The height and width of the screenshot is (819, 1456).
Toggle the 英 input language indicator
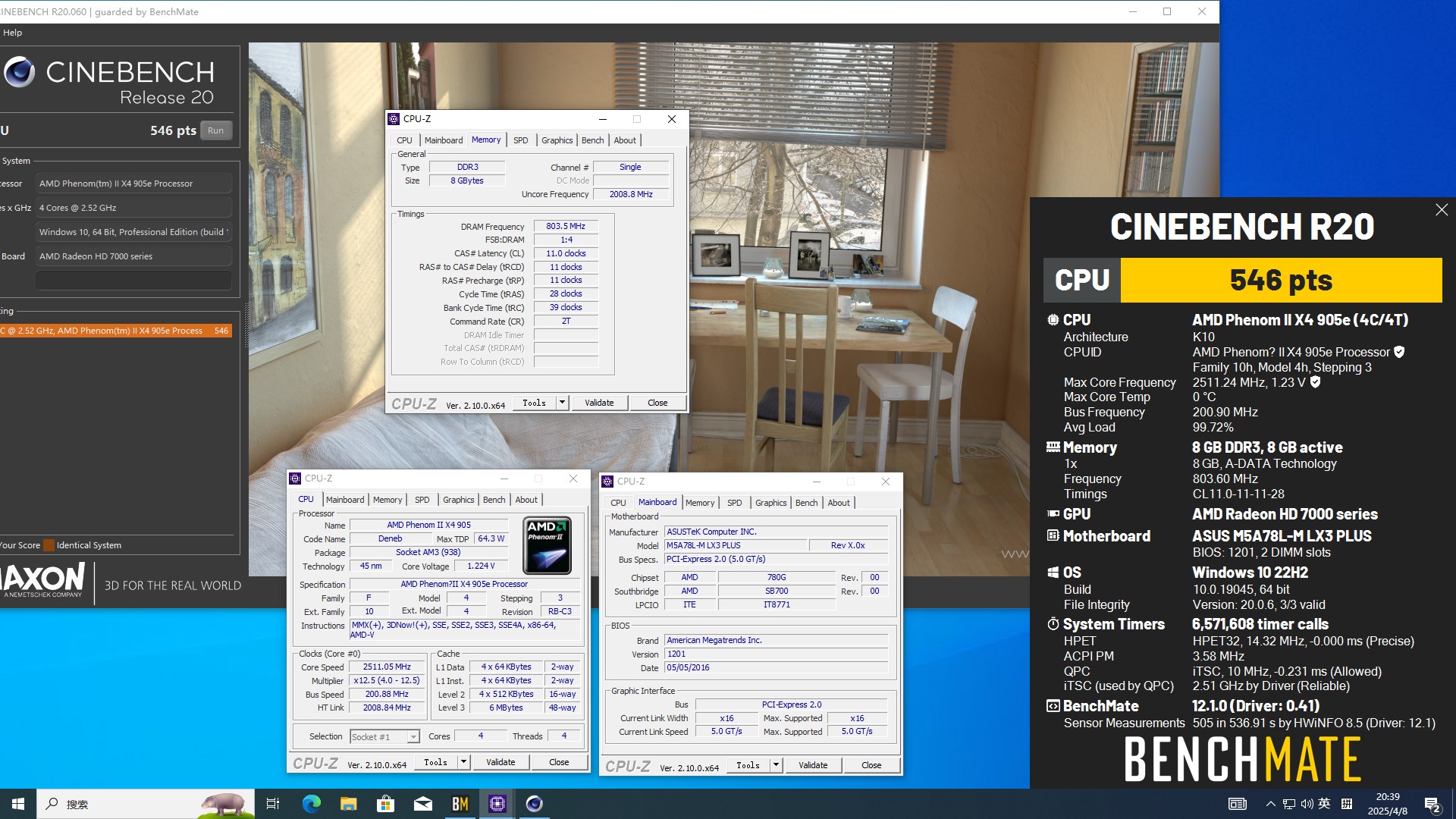(x=1324, y=804)
